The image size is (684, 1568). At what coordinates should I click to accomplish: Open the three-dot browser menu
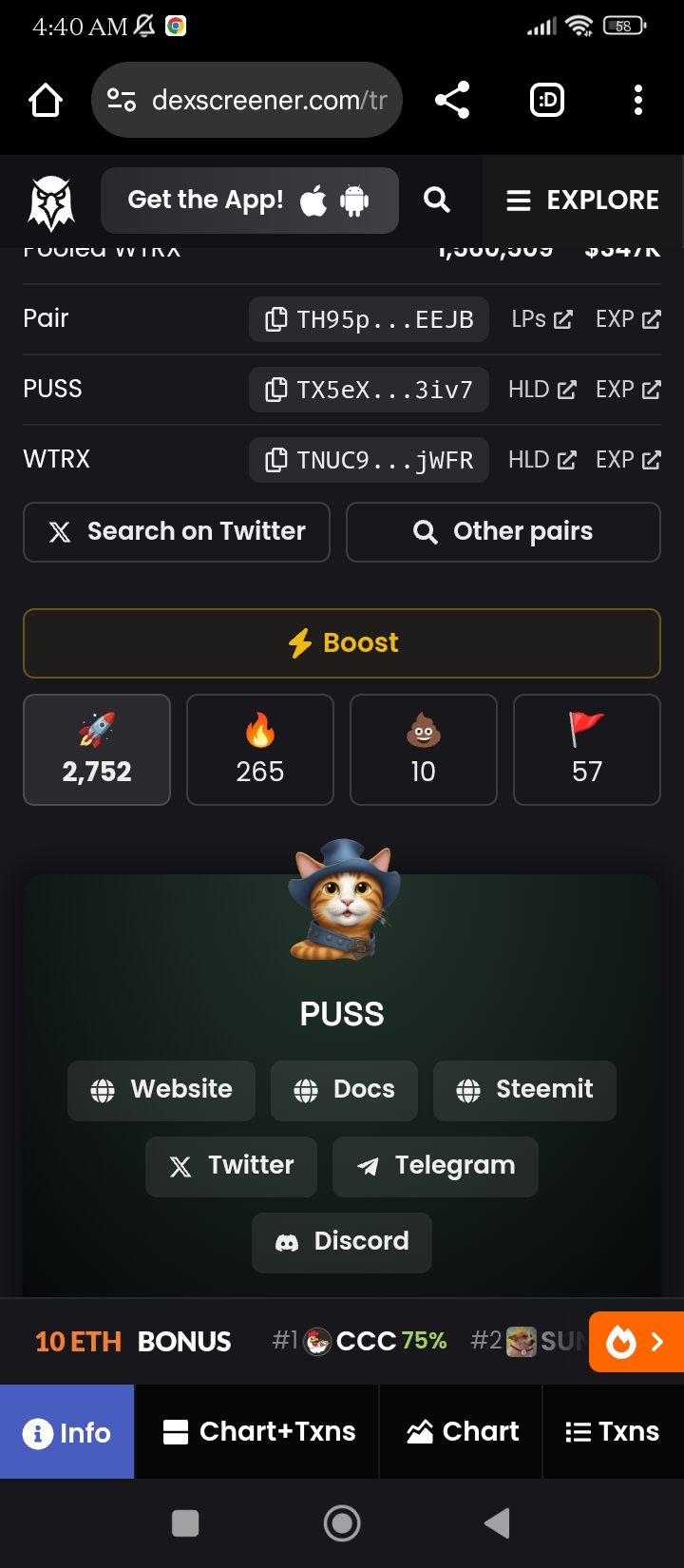(637, 100)
